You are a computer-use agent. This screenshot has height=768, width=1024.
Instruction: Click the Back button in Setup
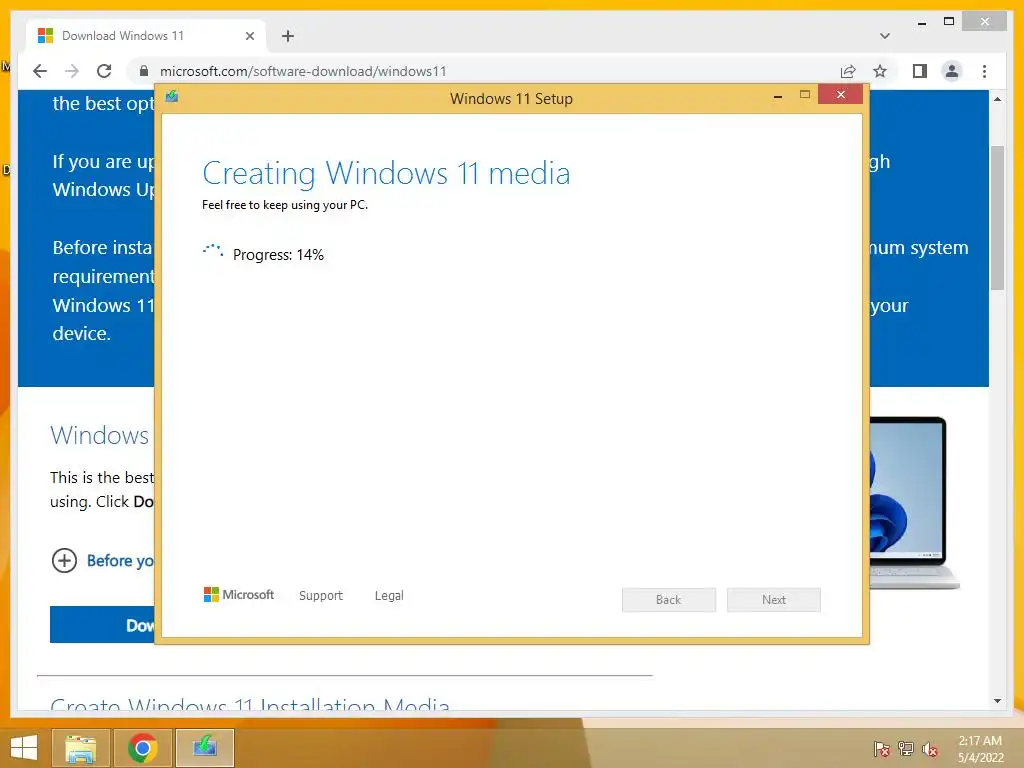coord(669,600)
